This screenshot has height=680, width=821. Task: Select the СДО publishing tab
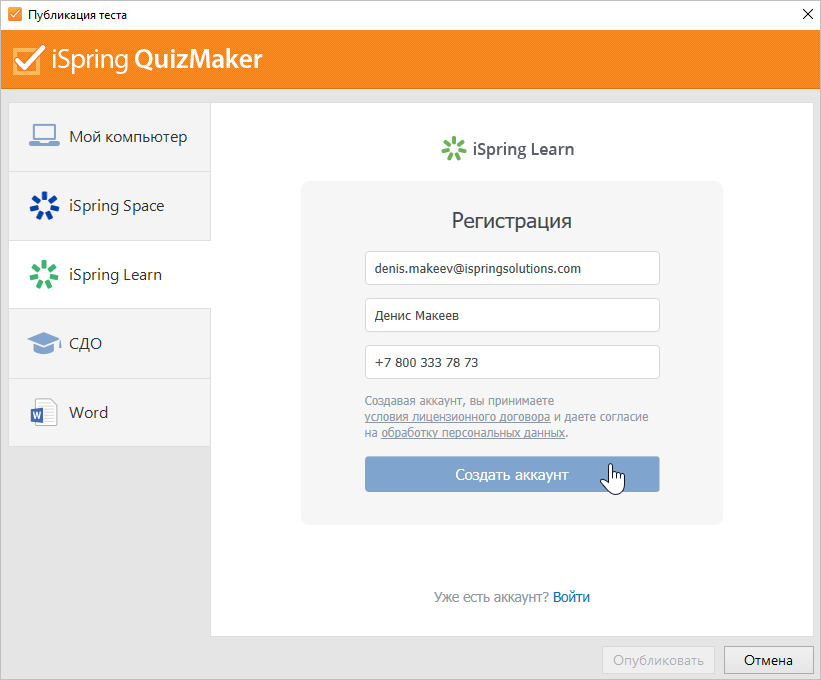[109, 343]
